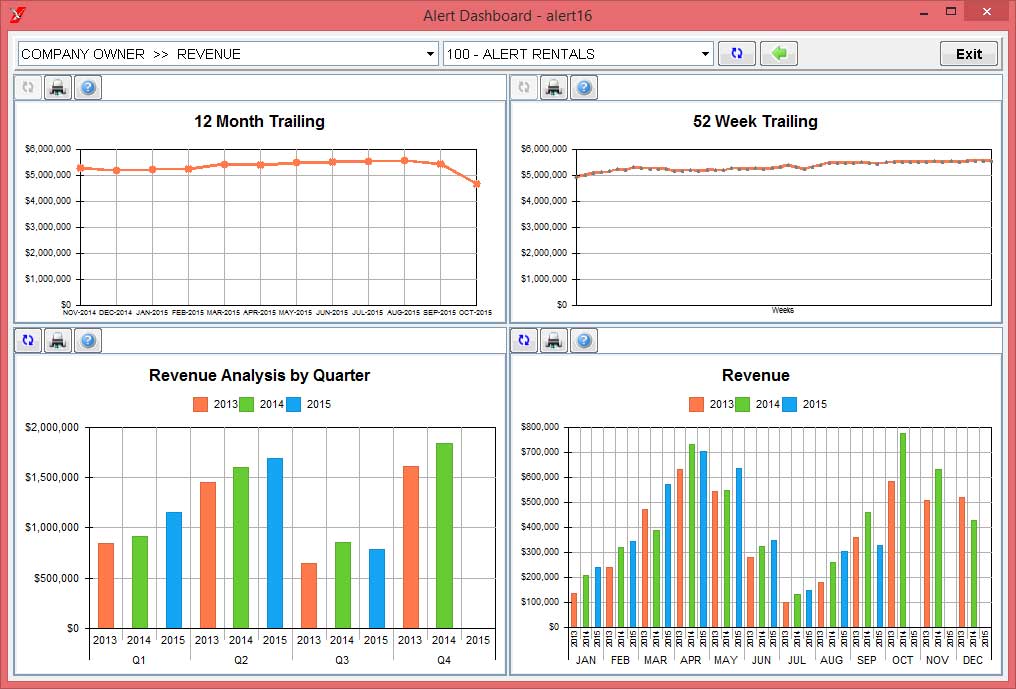Click the 2015 blue legend swatch in Revenue chart
The width and height of the screenshot is (1016, 689).
790,405
